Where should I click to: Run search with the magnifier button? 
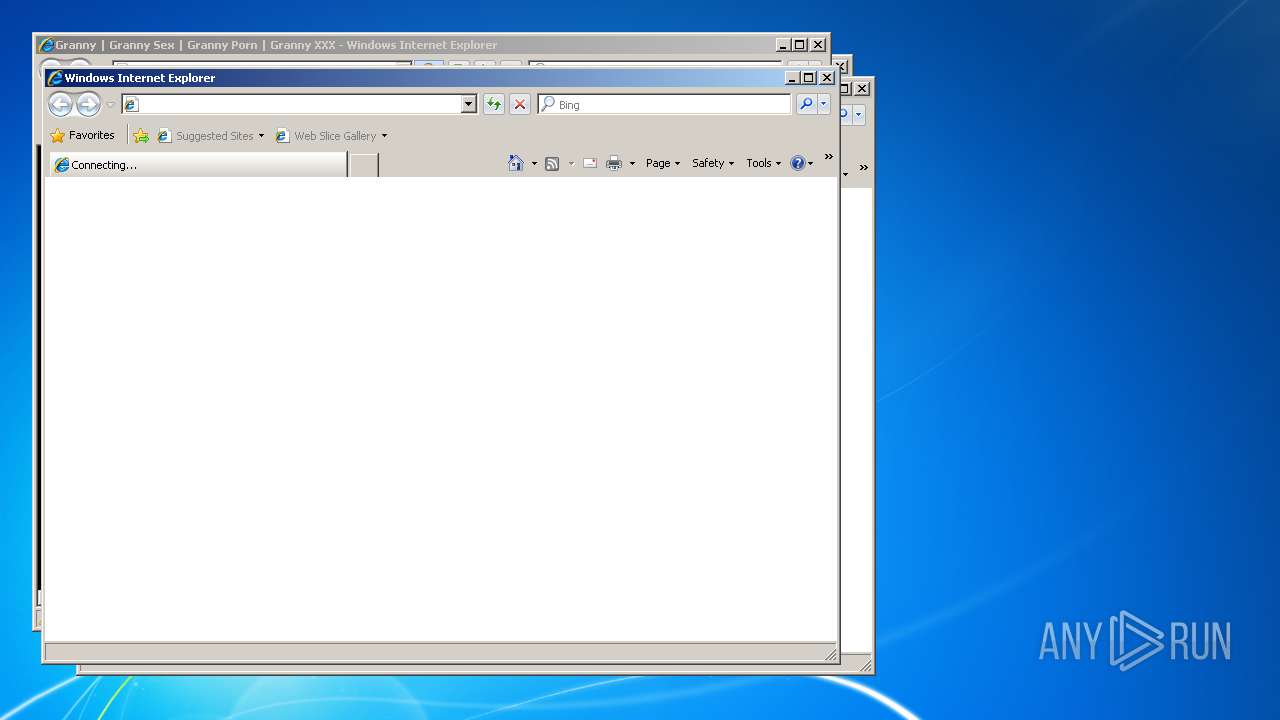806,104
